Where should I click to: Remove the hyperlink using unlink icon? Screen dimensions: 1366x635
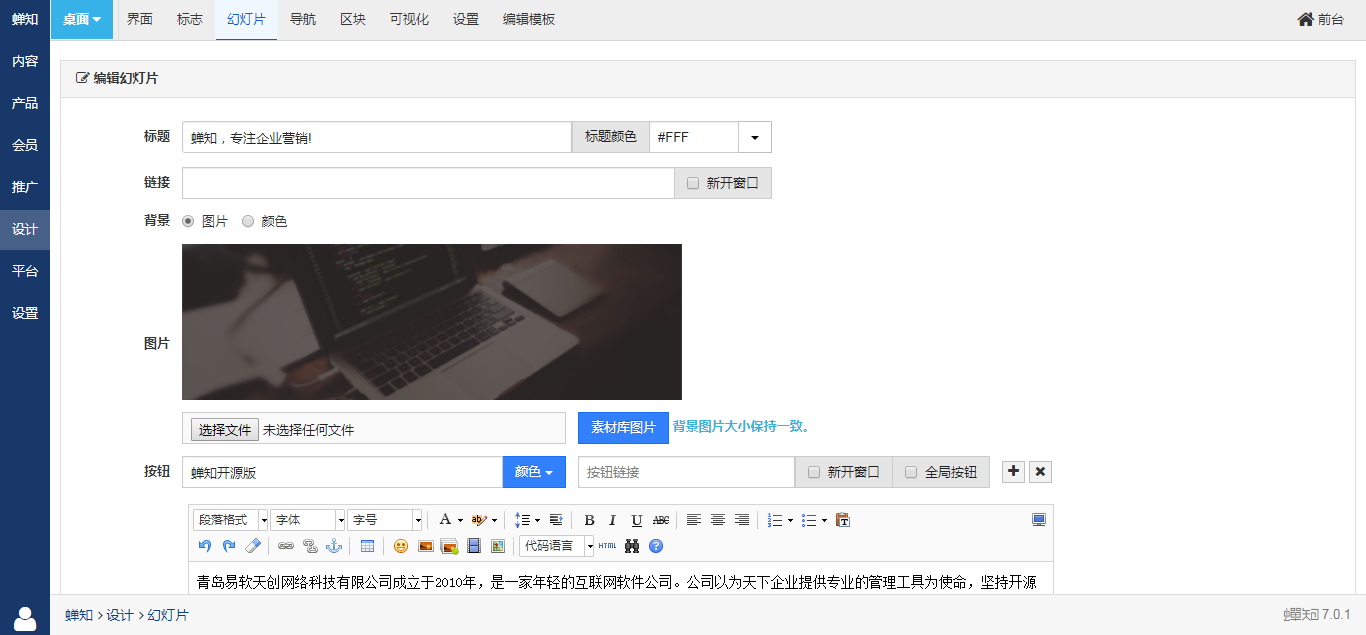(310, 546)
